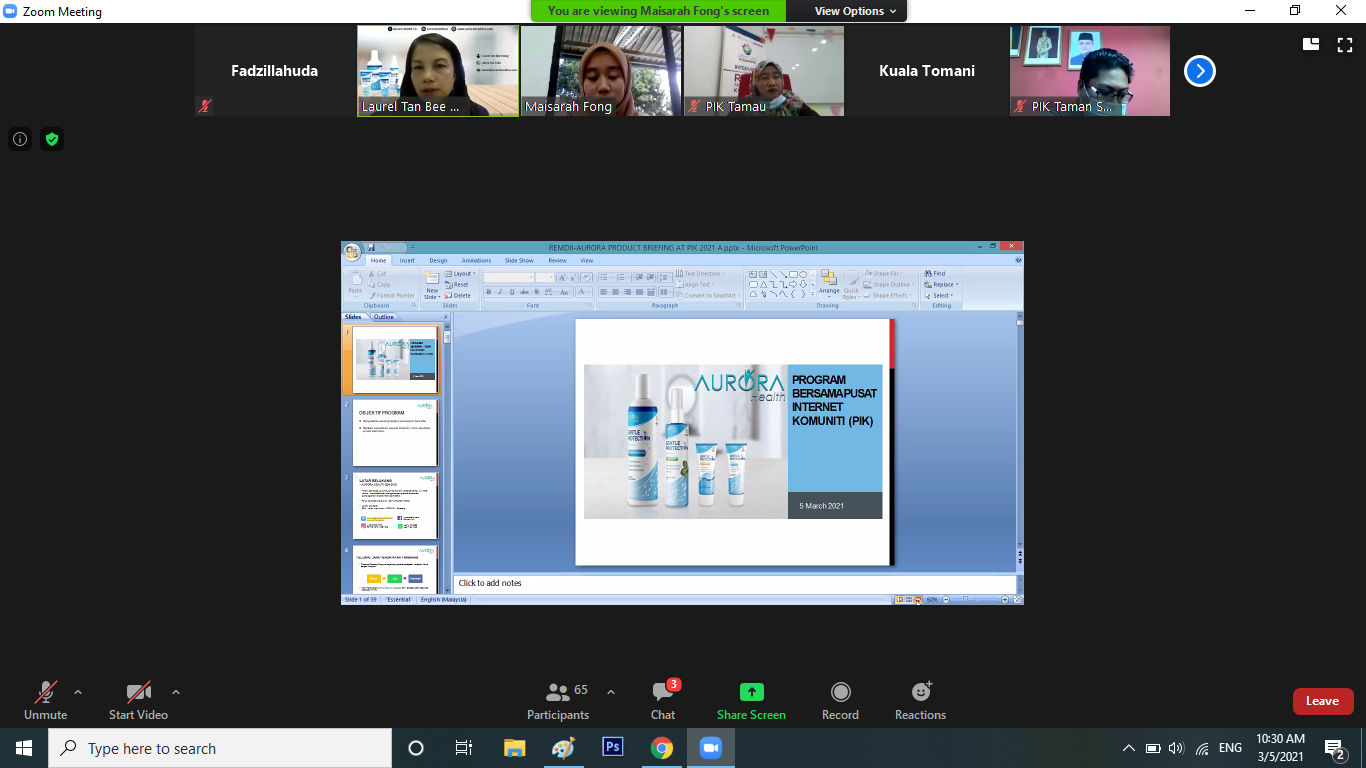Open Google Chrome from taskbar
The height and width of the screenshot is (768, 1366).
(x=661, y=748)
